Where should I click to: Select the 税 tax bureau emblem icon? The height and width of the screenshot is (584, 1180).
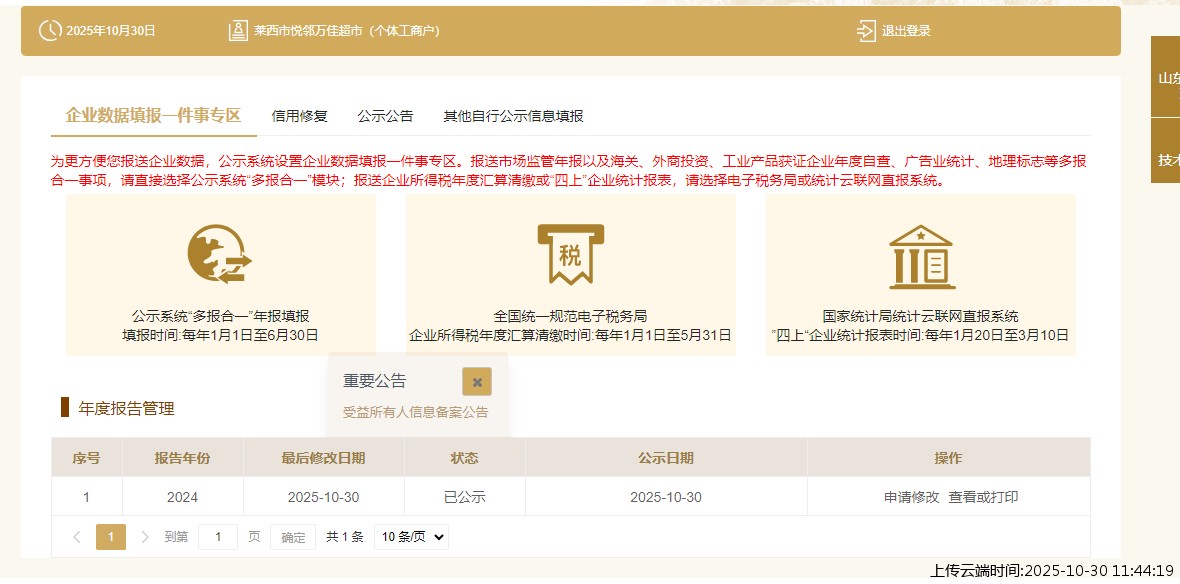click(x=570, y=253)
